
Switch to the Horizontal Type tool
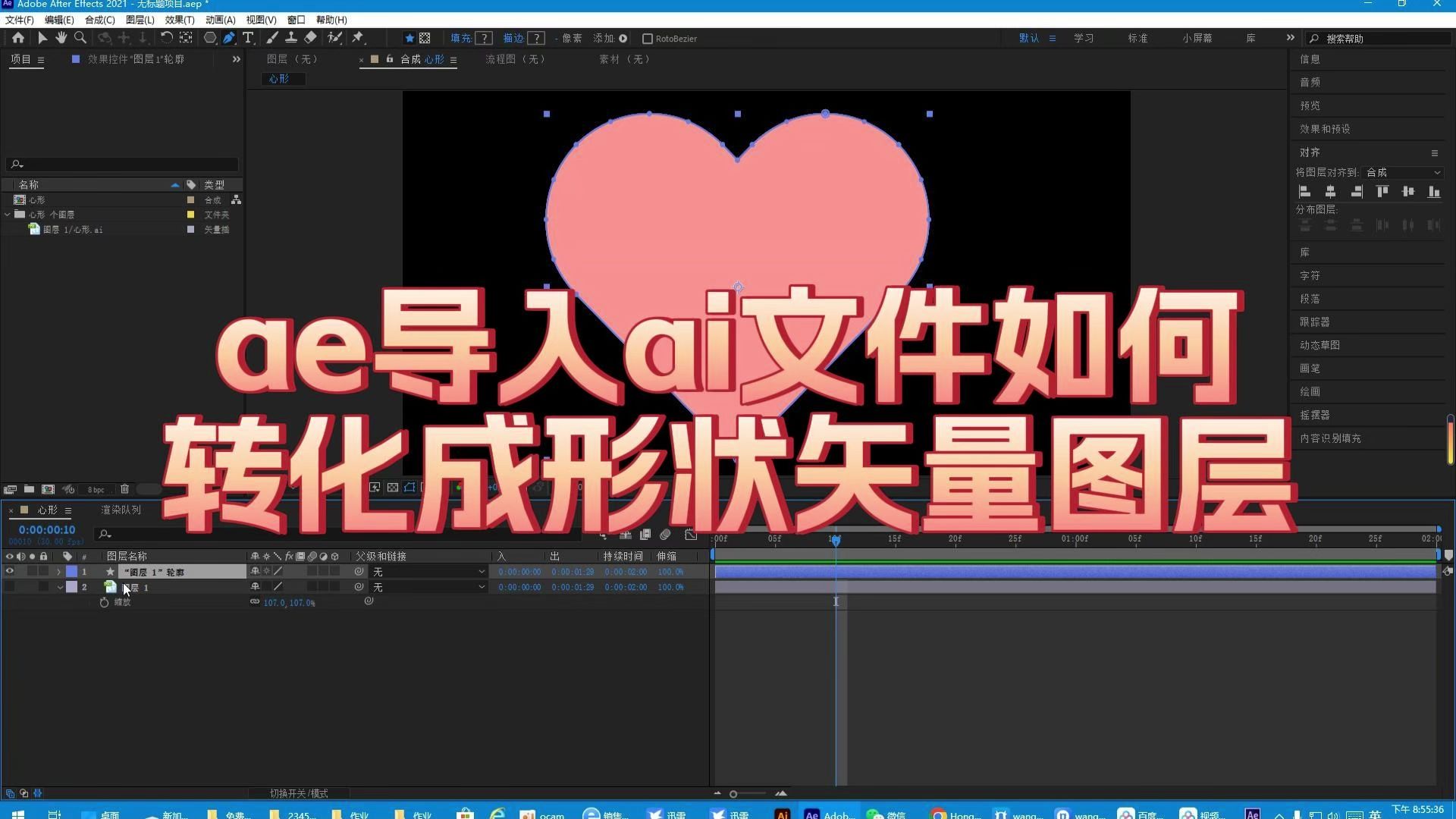[x=248, y=38]
